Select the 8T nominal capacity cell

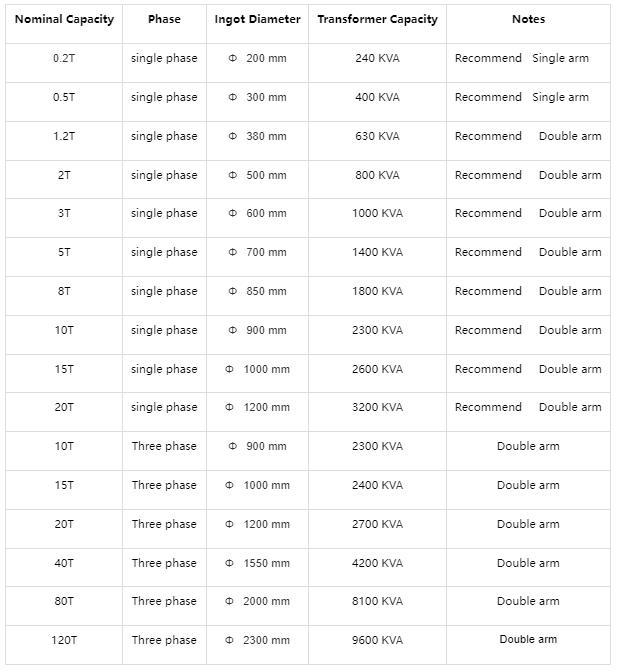[x=64, y=291]
